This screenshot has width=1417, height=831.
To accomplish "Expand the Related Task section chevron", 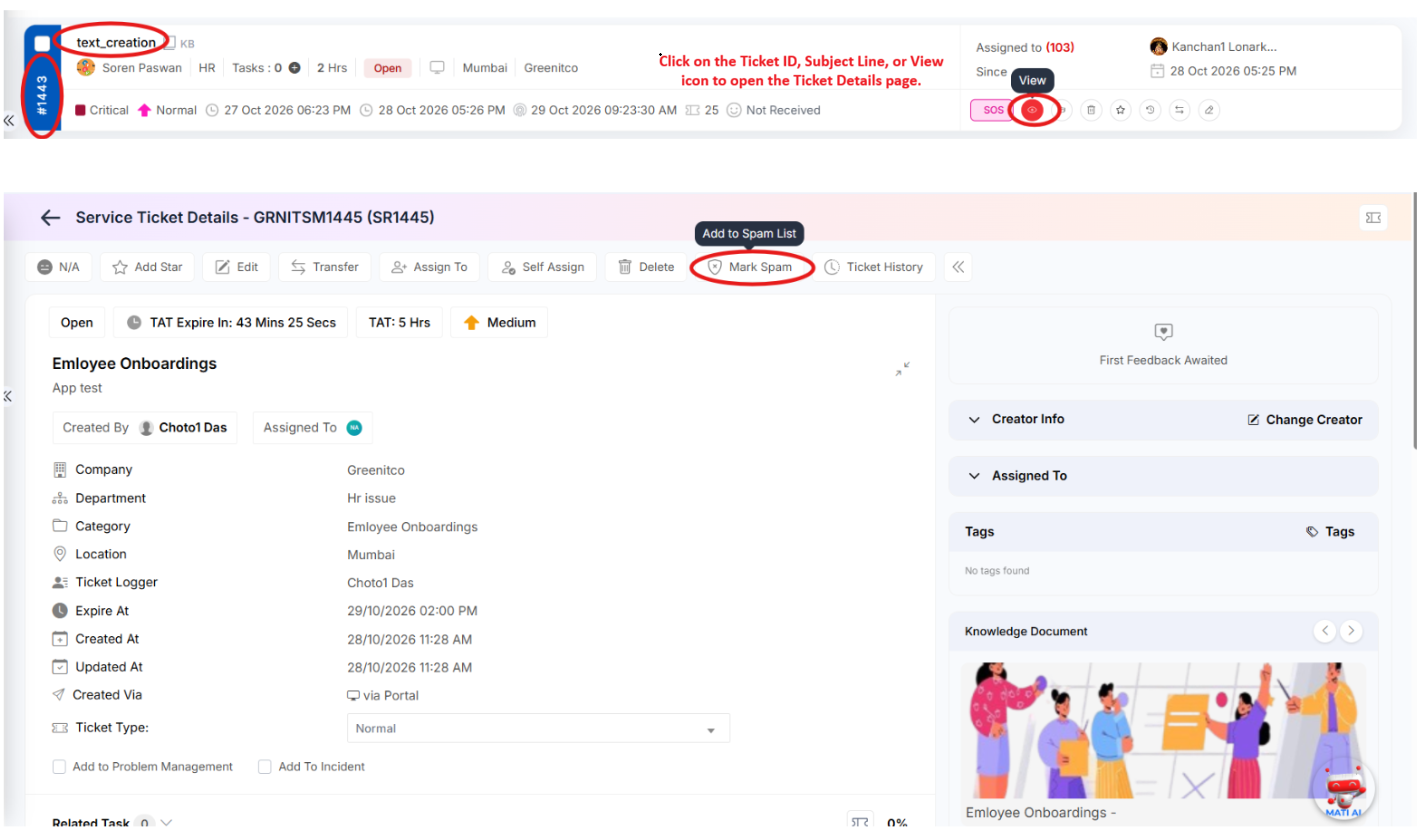I will 166,823.
